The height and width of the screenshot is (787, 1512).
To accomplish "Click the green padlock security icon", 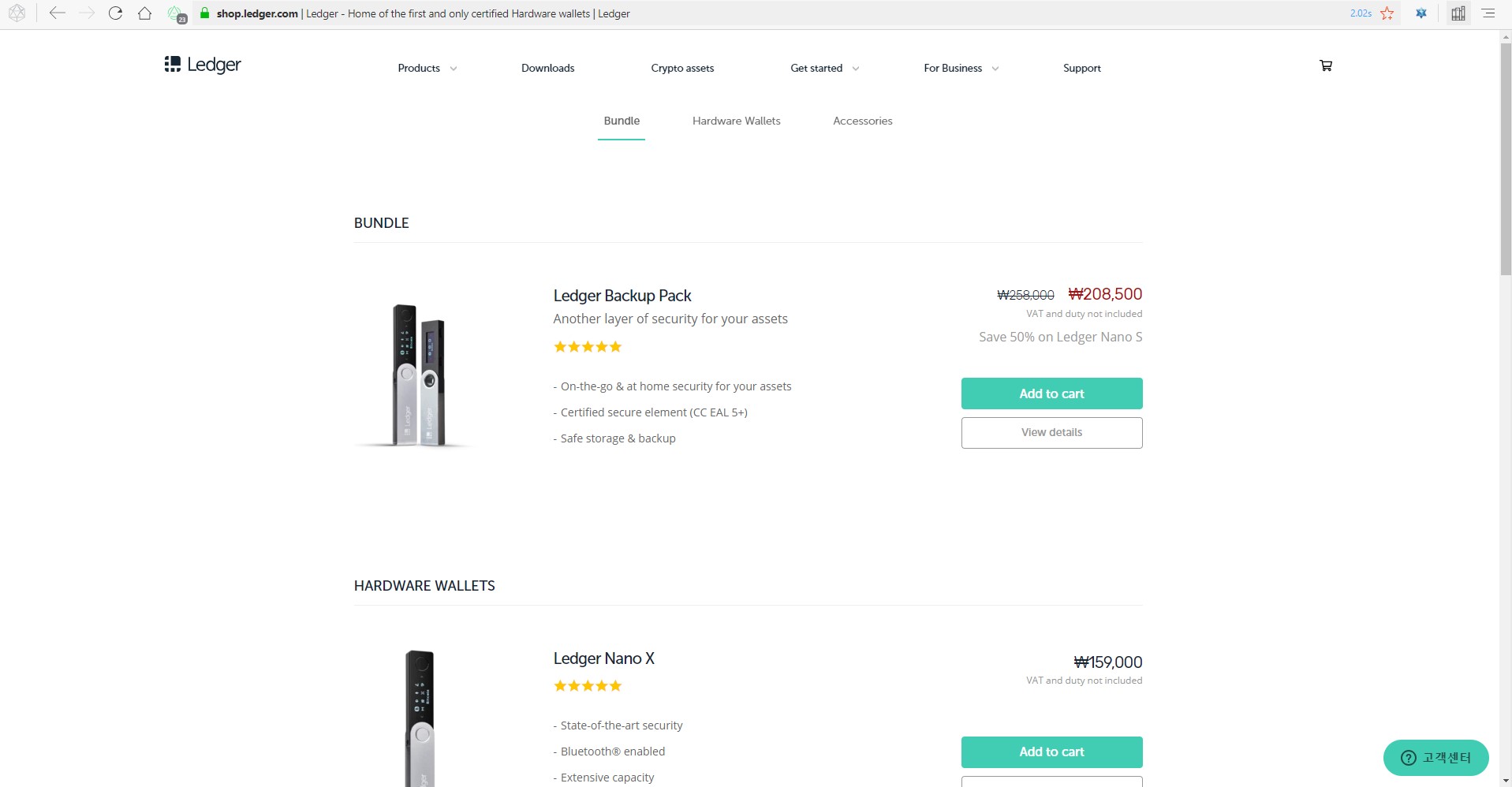I will pyautogui.click(x=204, y=13).
